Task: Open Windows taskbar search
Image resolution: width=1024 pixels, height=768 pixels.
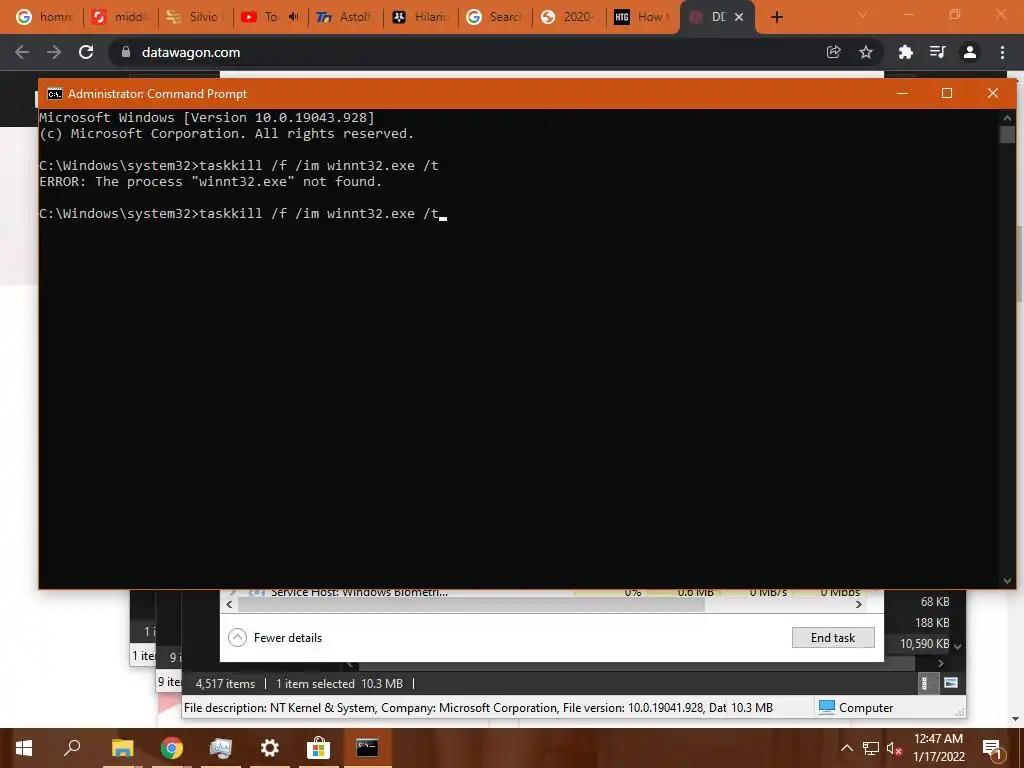Action: click(x=72, y=748)
